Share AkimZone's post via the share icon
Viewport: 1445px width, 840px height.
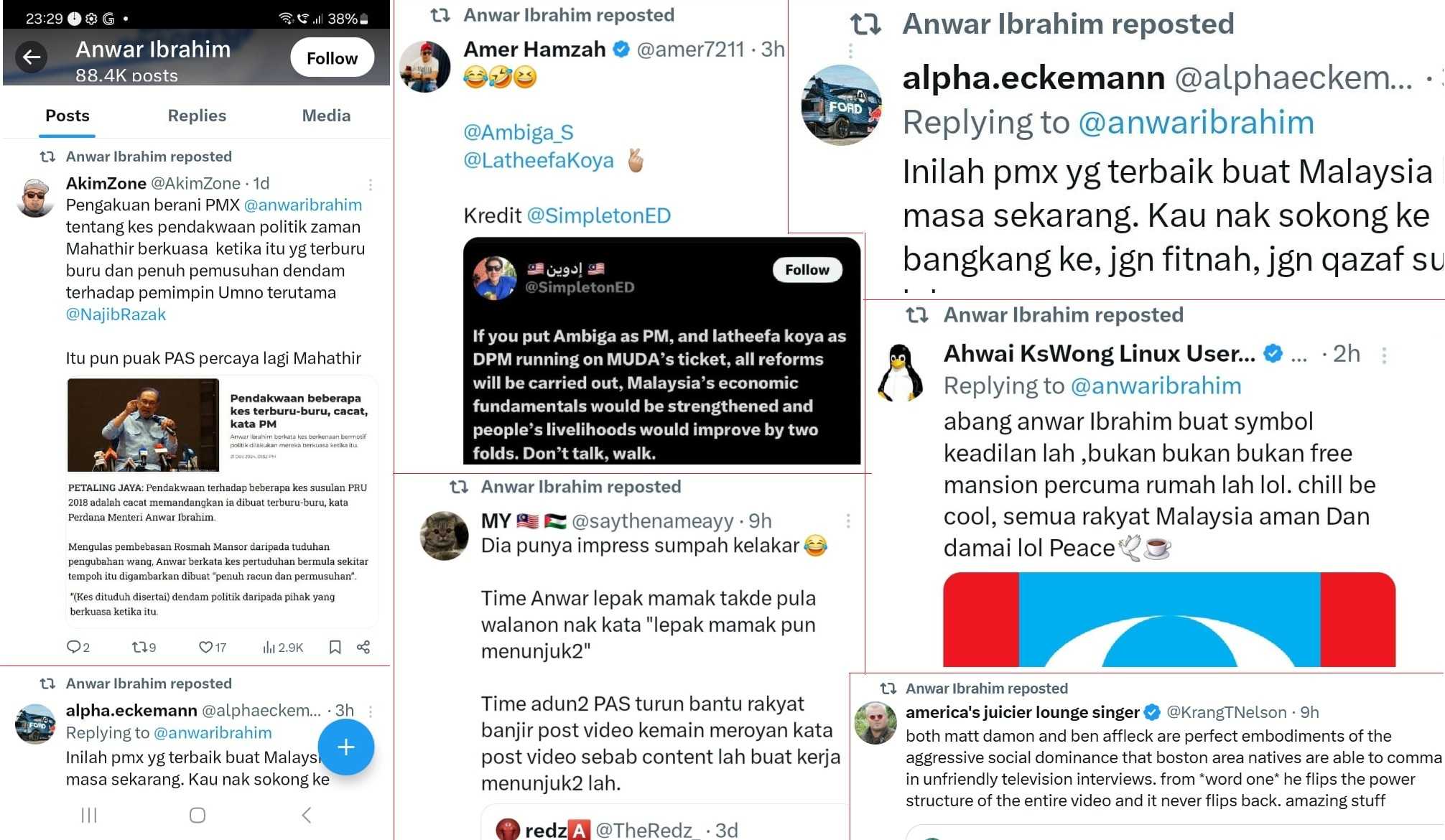[x=363, y=647]
